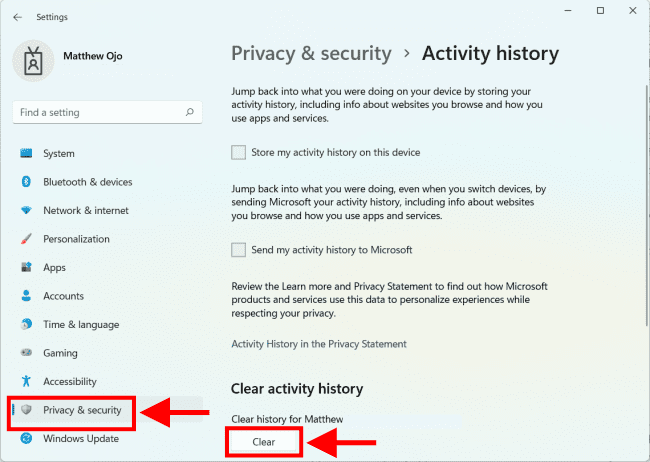Open Privacy & security section
650x462 pixels.
81,410
